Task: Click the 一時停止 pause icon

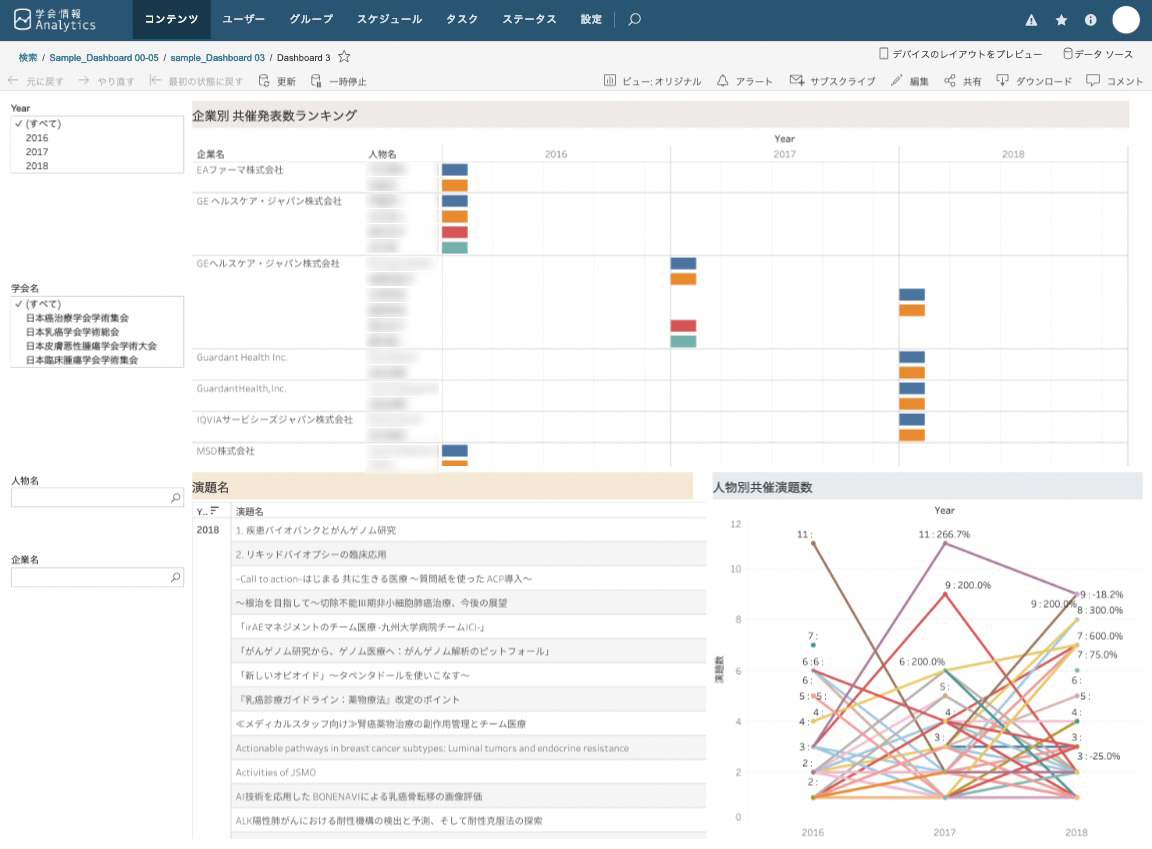Action: (316, 81)
